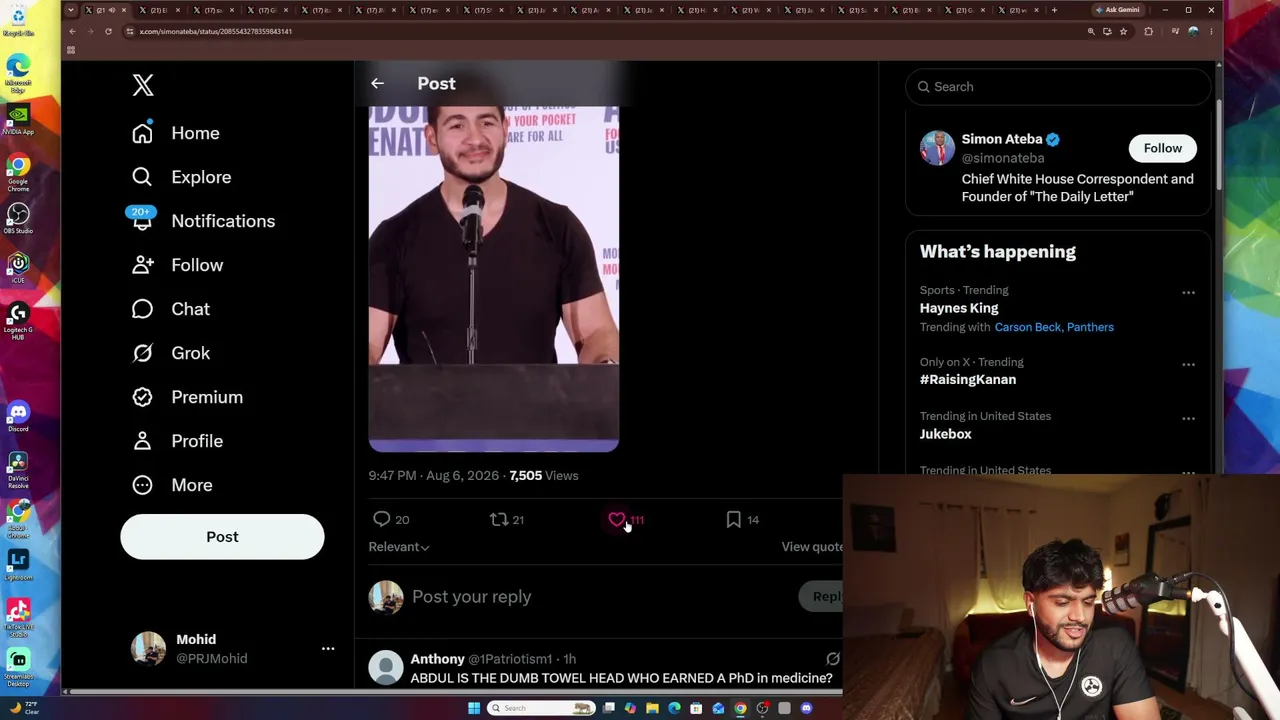Open the Chrome tab search dropdown
Image resolution: width=1280 pixels, height=720 pixels.
[x=70, y=10]
